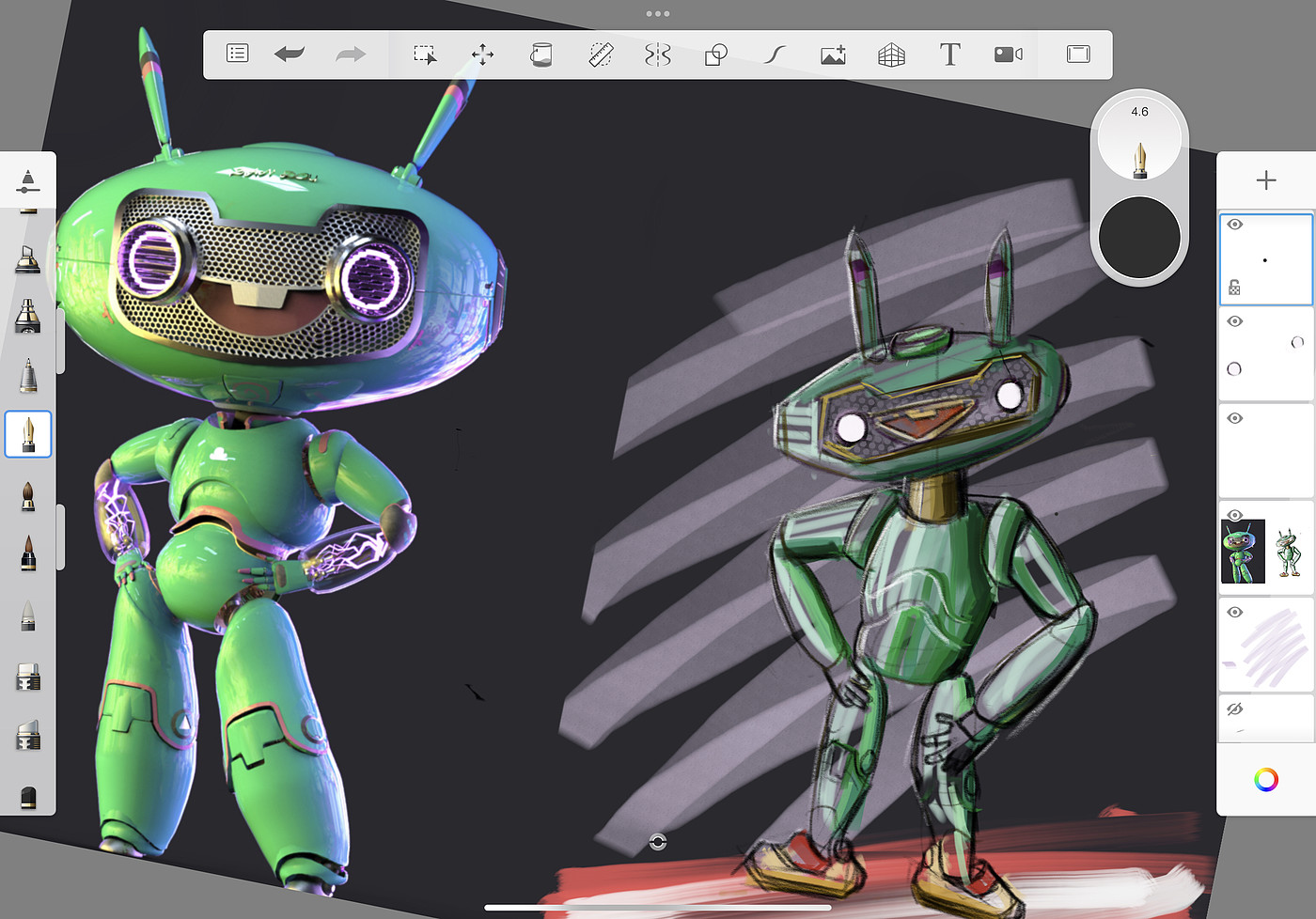Show the hidden bottom layer
This screenshot has height=919, width=1316.
point(1235,709)
